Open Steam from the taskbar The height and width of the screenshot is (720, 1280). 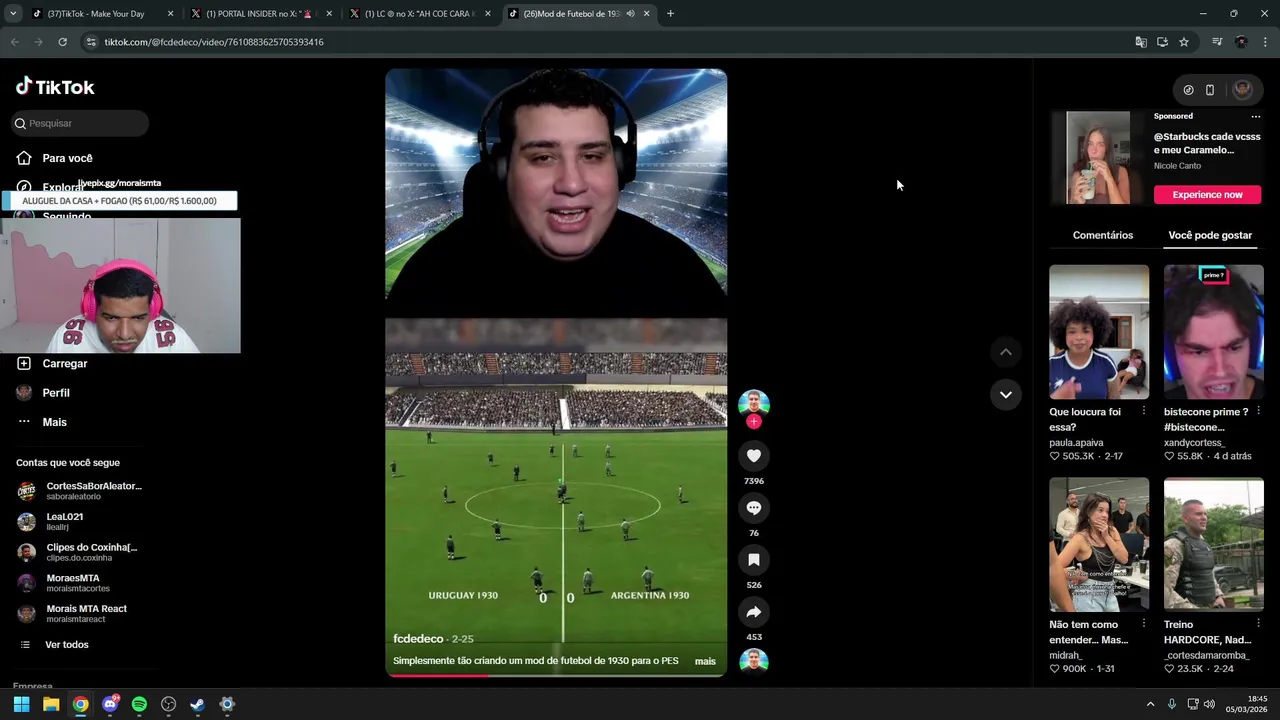198,704
